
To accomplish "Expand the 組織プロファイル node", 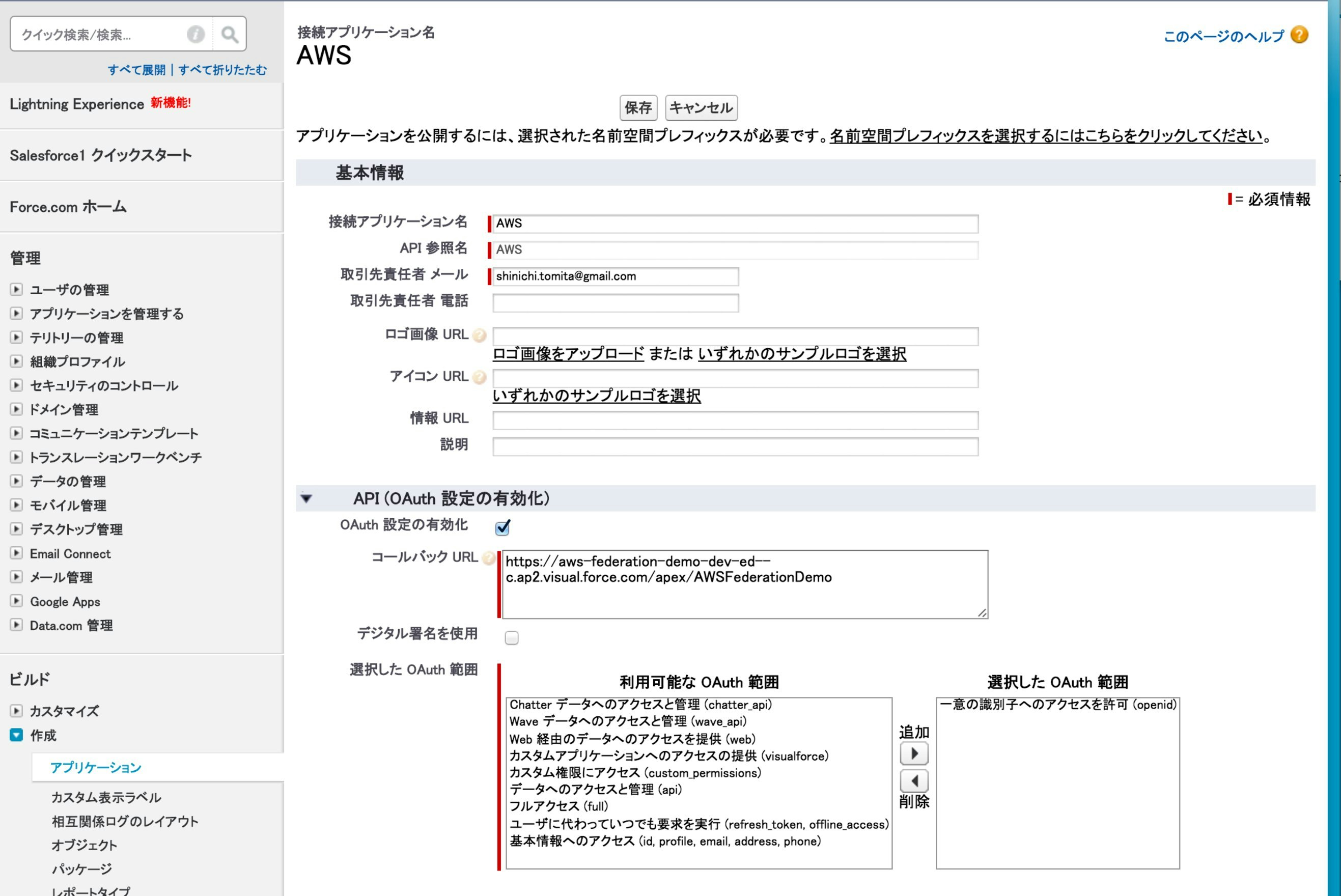I will (x=16, y=362).
